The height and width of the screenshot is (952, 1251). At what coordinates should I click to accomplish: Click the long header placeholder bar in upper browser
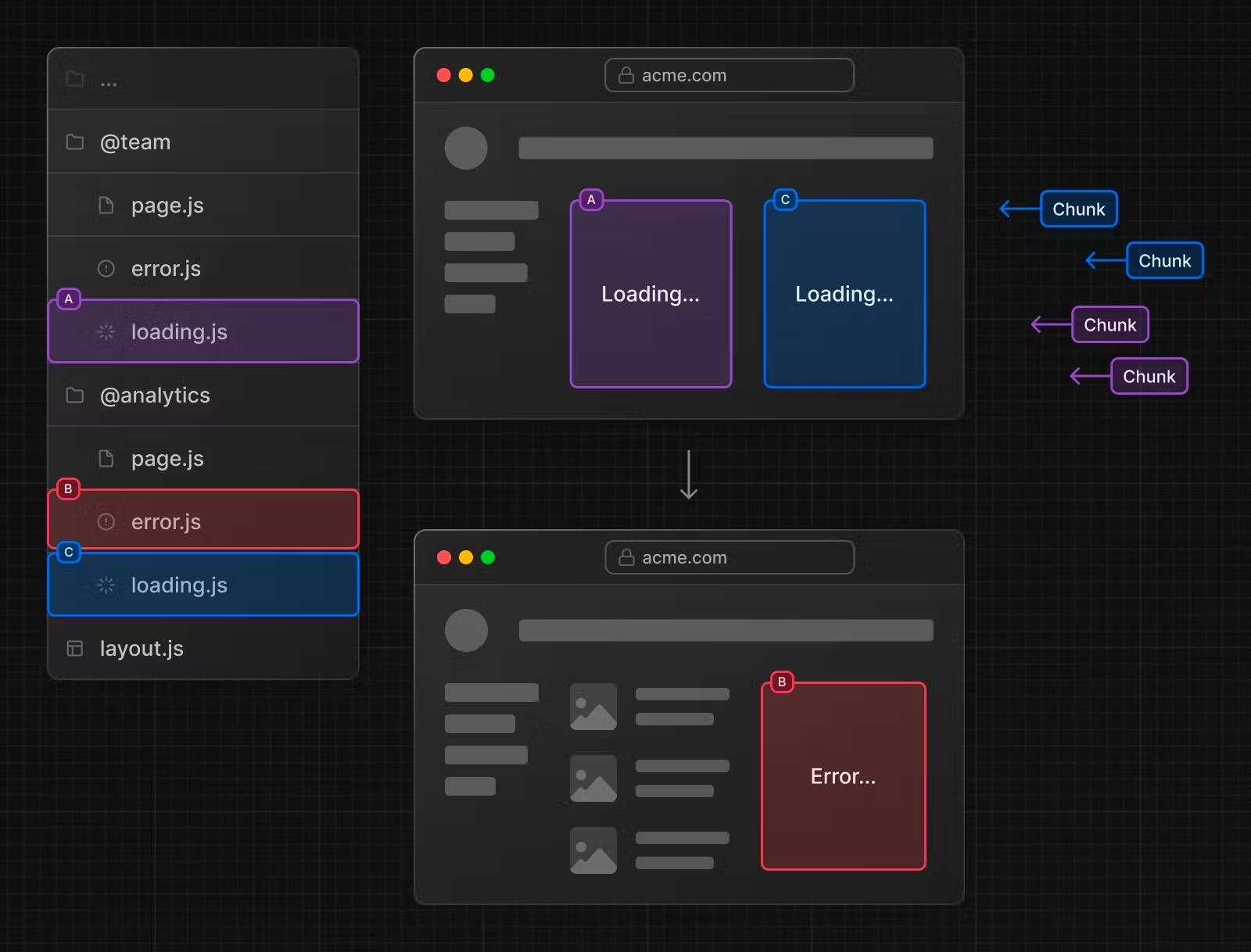click(x=726, y=149)
